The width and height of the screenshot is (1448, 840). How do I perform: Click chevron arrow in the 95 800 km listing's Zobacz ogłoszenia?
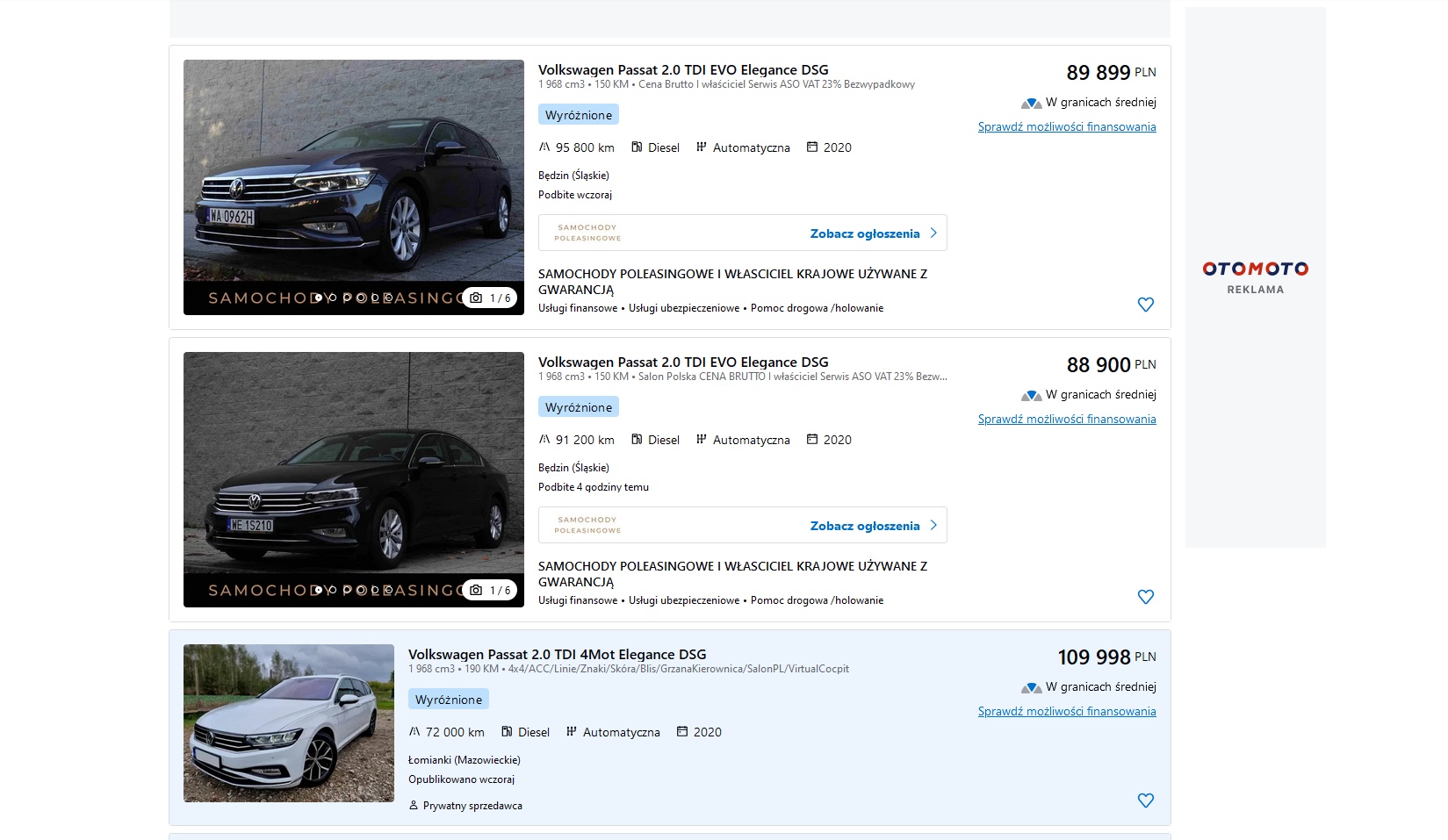(x=933, y=233)
